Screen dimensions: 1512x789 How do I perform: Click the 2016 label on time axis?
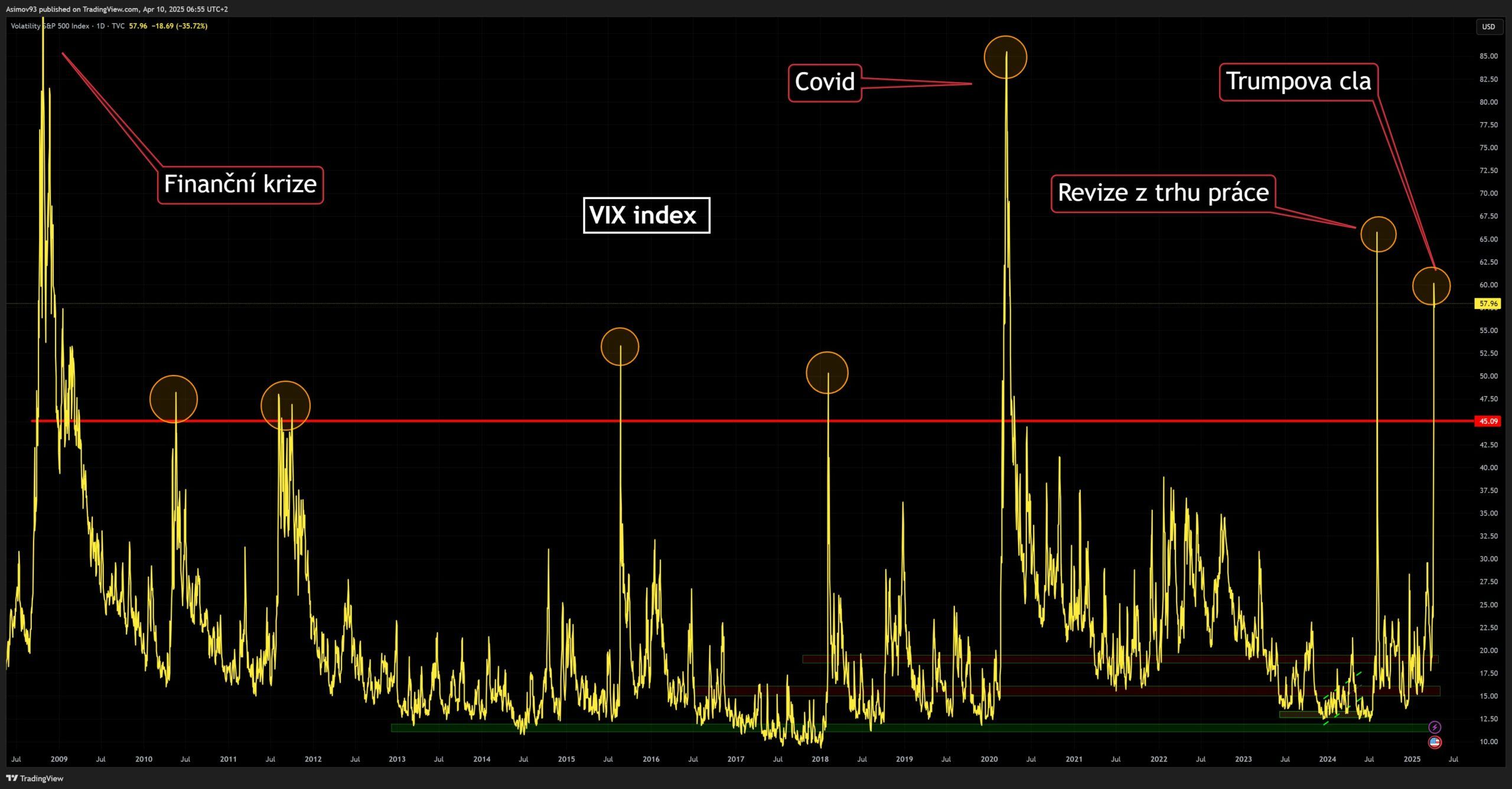click(x=651, y=759)
